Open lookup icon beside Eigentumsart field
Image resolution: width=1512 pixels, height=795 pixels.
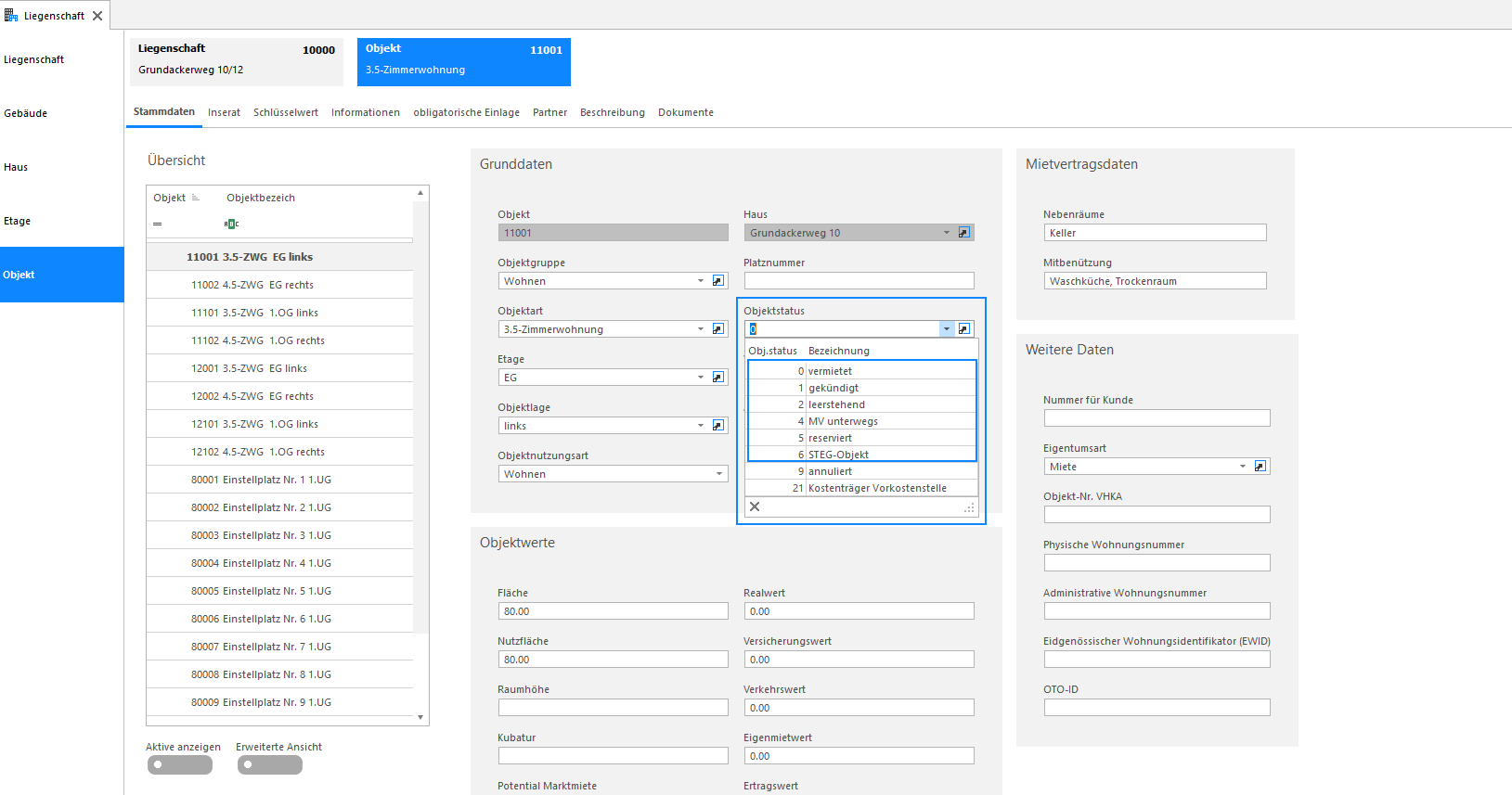1260,467
